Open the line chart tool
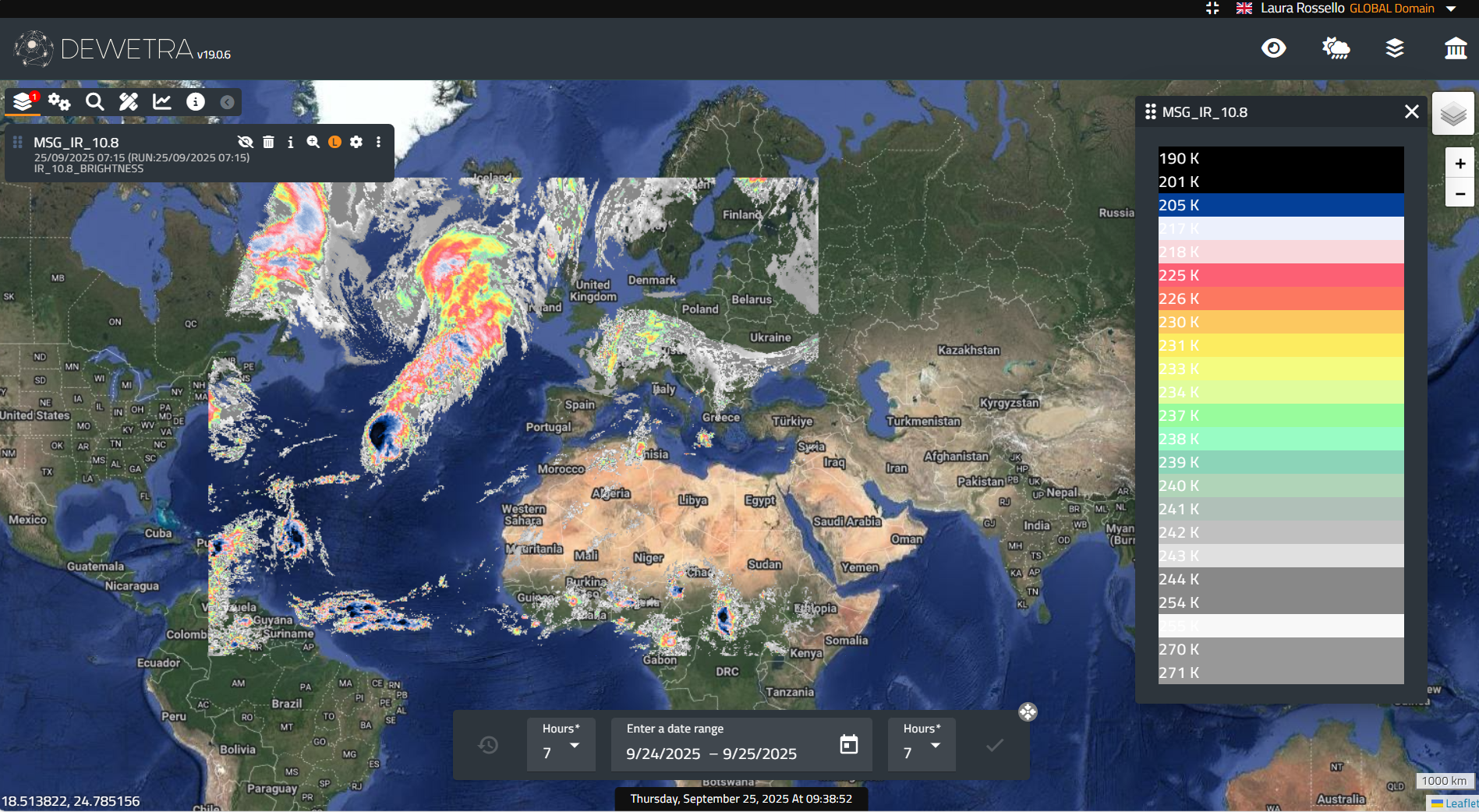 162,102
